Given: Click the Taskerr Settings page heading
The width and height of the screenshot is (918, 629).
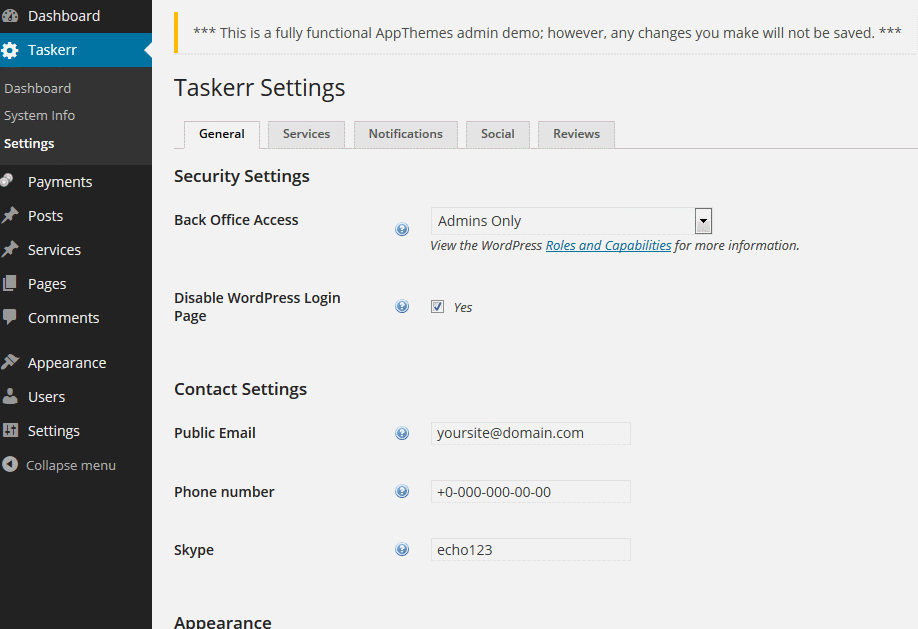Looking at the screenshot, I should click(x=259, y=88).
